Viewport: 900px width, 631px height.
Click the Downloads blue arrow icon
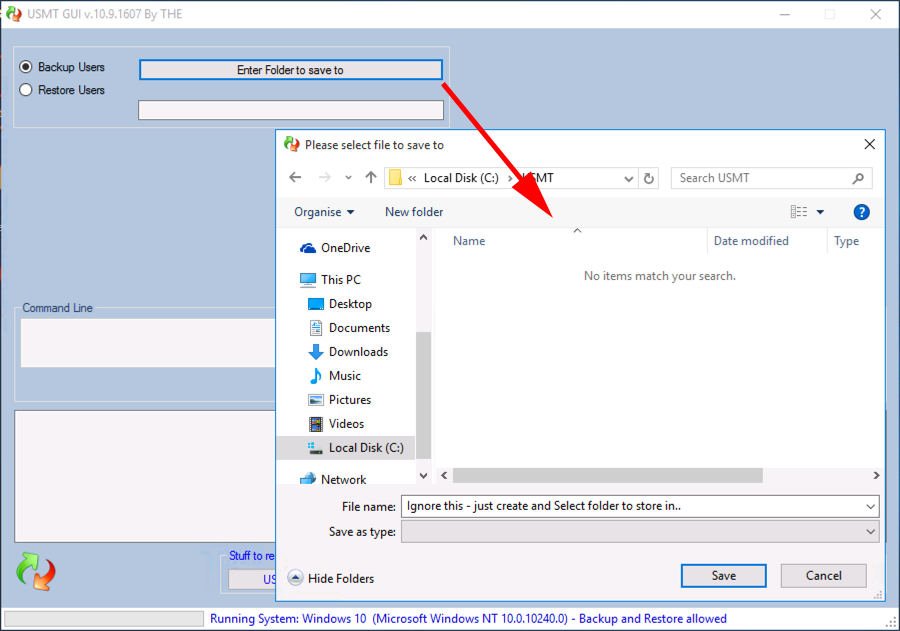[x=316, y=352]
